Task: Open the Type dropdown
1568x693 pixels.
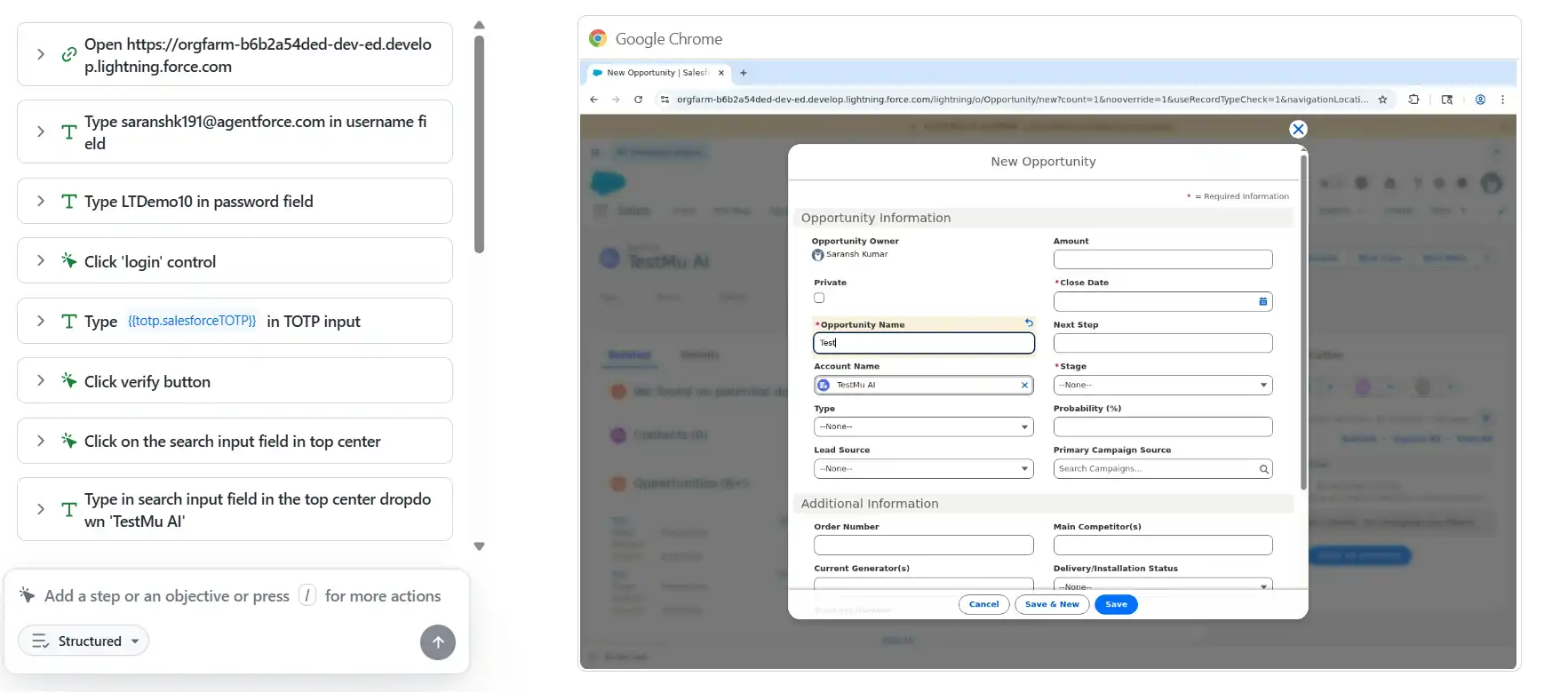Action: pyautogui.click(x=924, y=426)
